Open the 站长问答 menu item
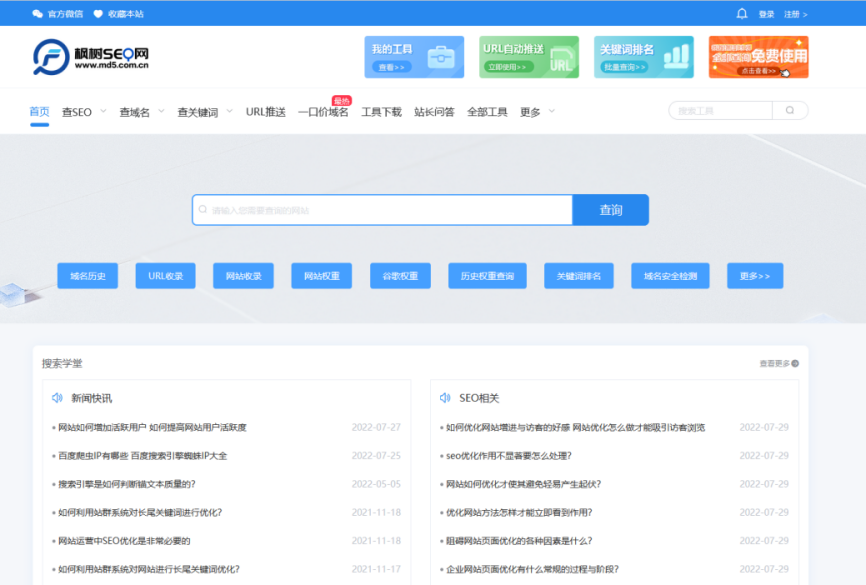The width and height of the screenshot is (866, 585). pyautogui.click(x=434, y=112)
